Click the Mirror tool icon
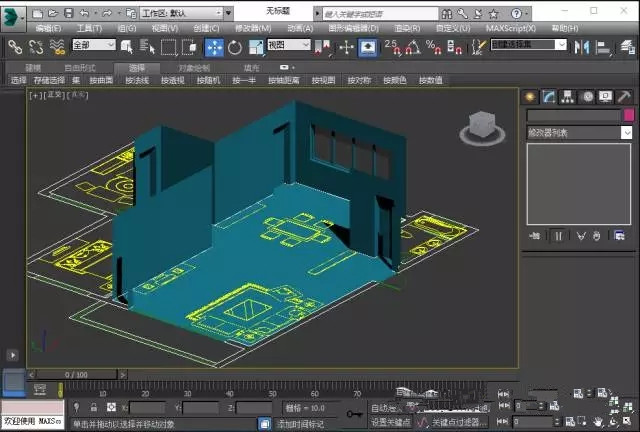This screenshot has height=432, width=640. [x=582, y=47]
